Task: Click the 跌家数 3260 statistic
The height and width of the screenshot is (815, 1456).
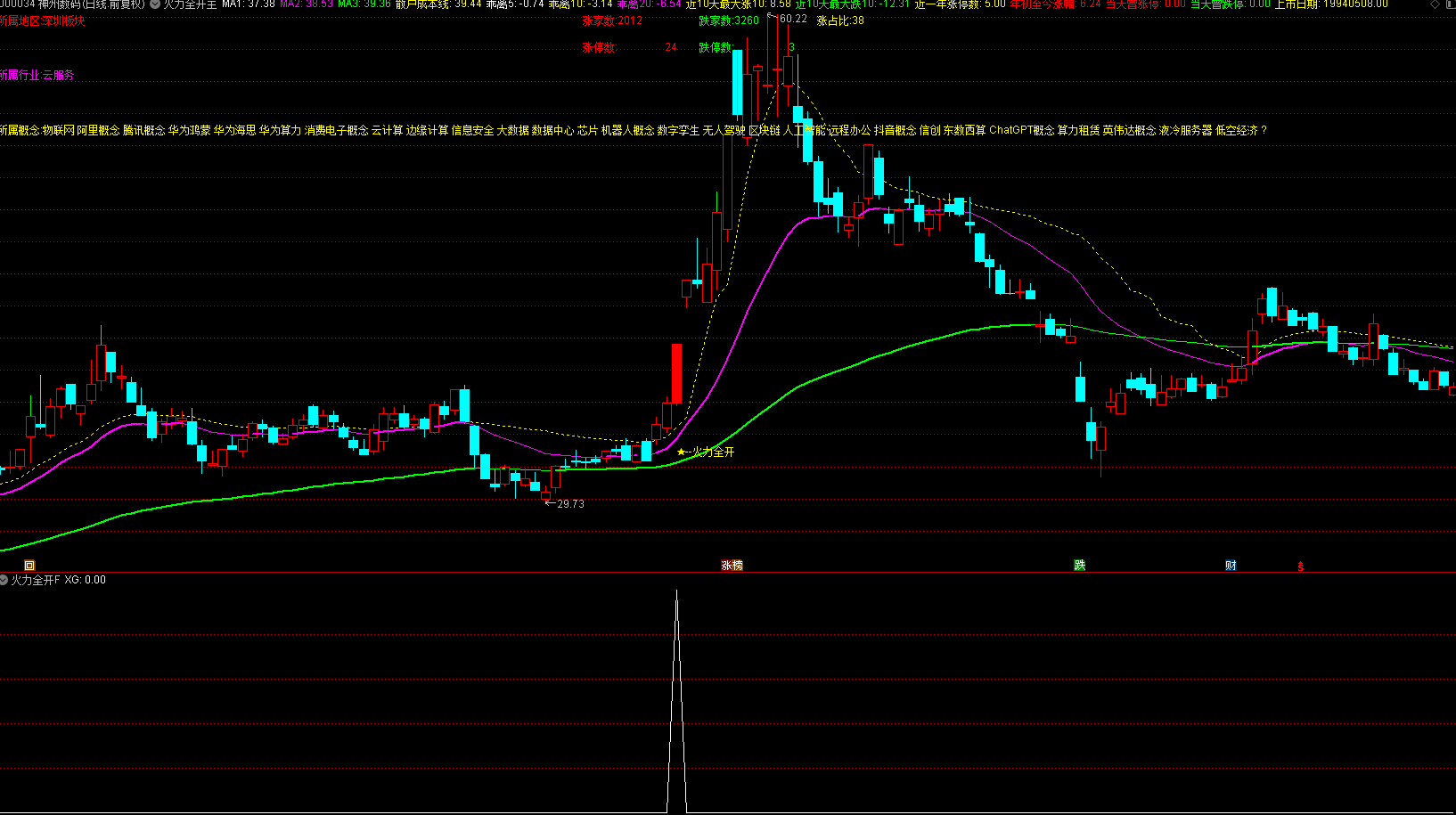Action: (x=729, y=20)
